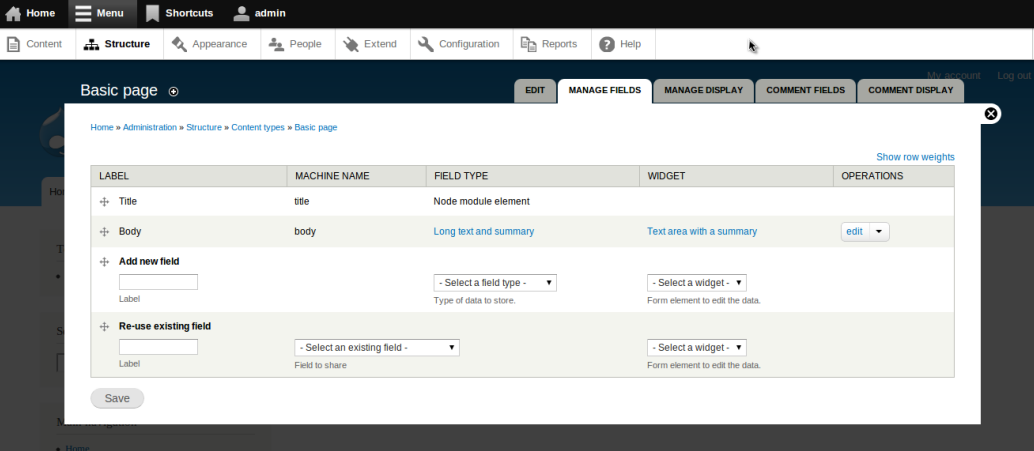The width and height of the screenshot is (1034, 451).
Task: Click Long text and summary link
Action: click(483, 231)
